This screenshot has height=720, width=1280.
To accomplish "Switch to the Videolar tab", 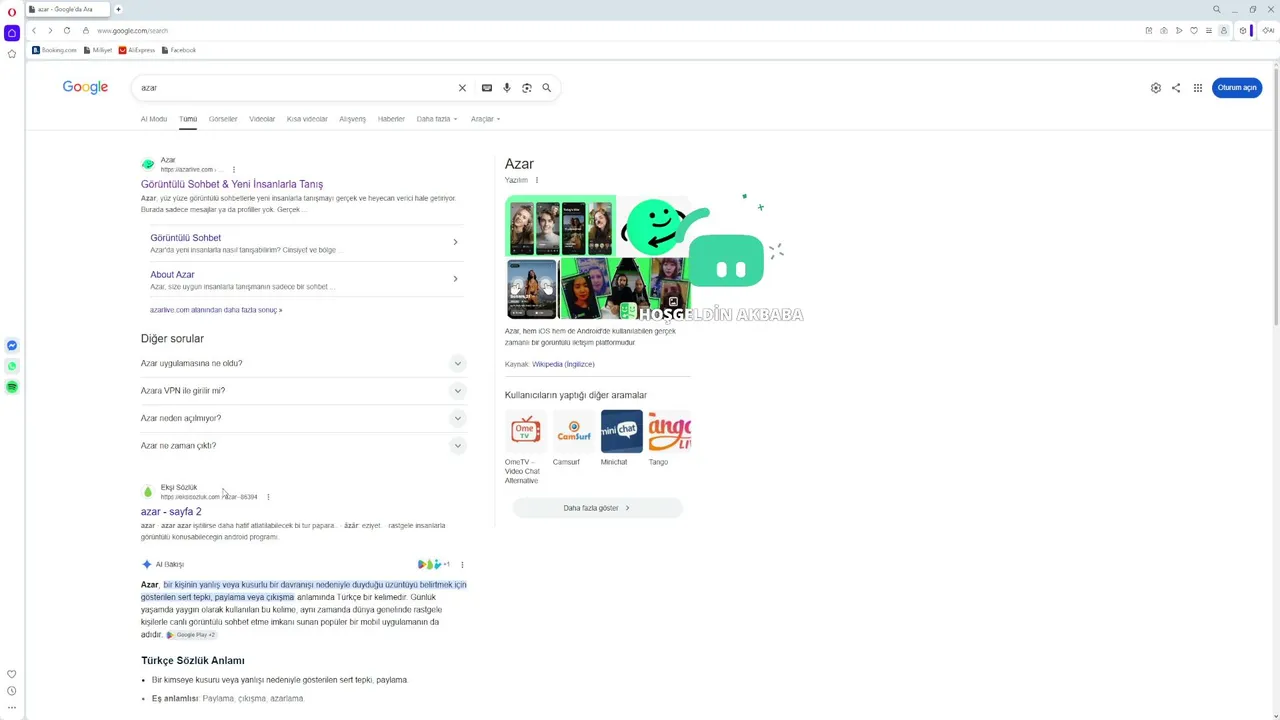I will click(262, 119).
